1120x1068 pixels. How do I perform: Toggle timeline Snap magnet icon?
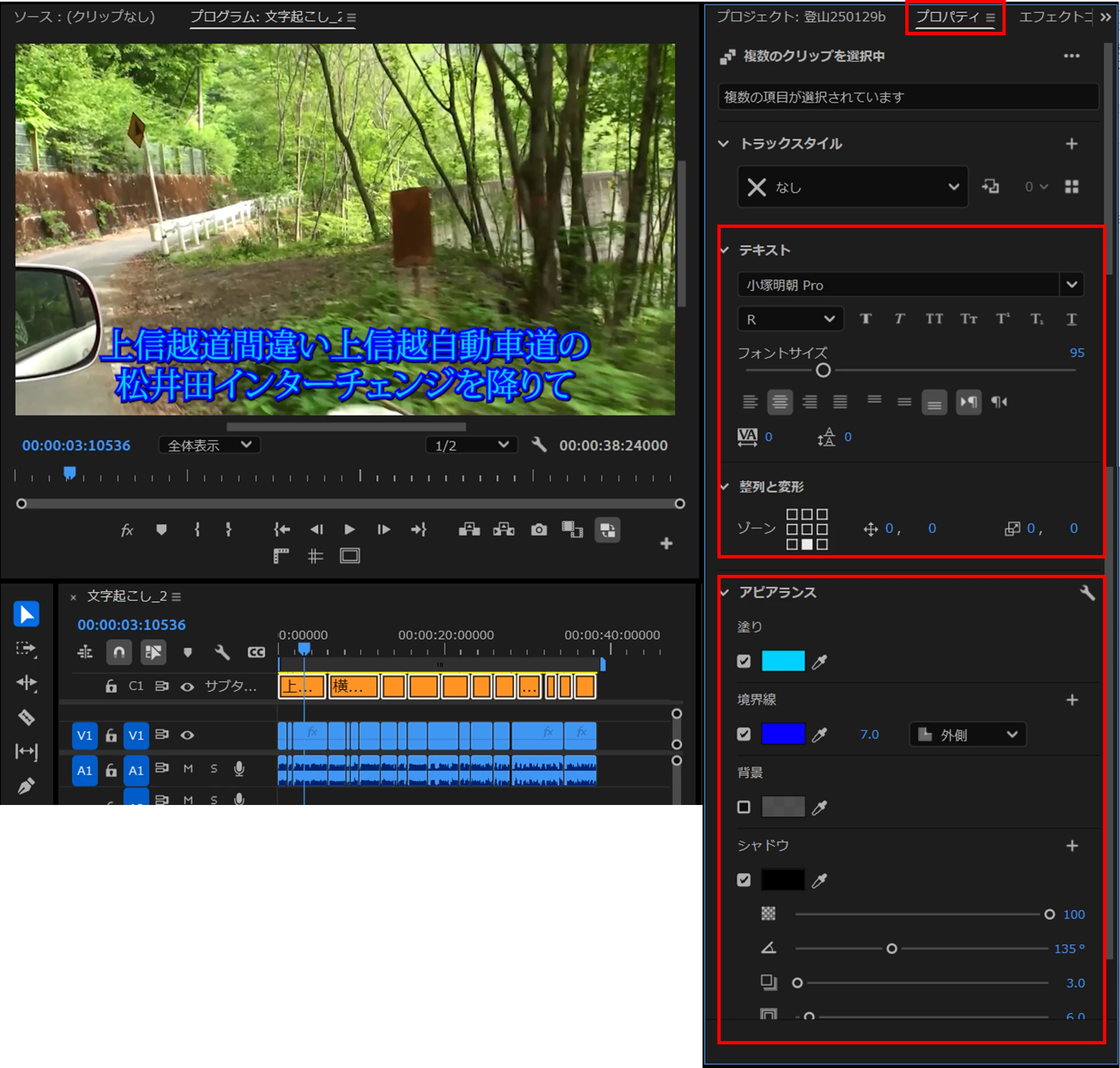pos(119,652)
